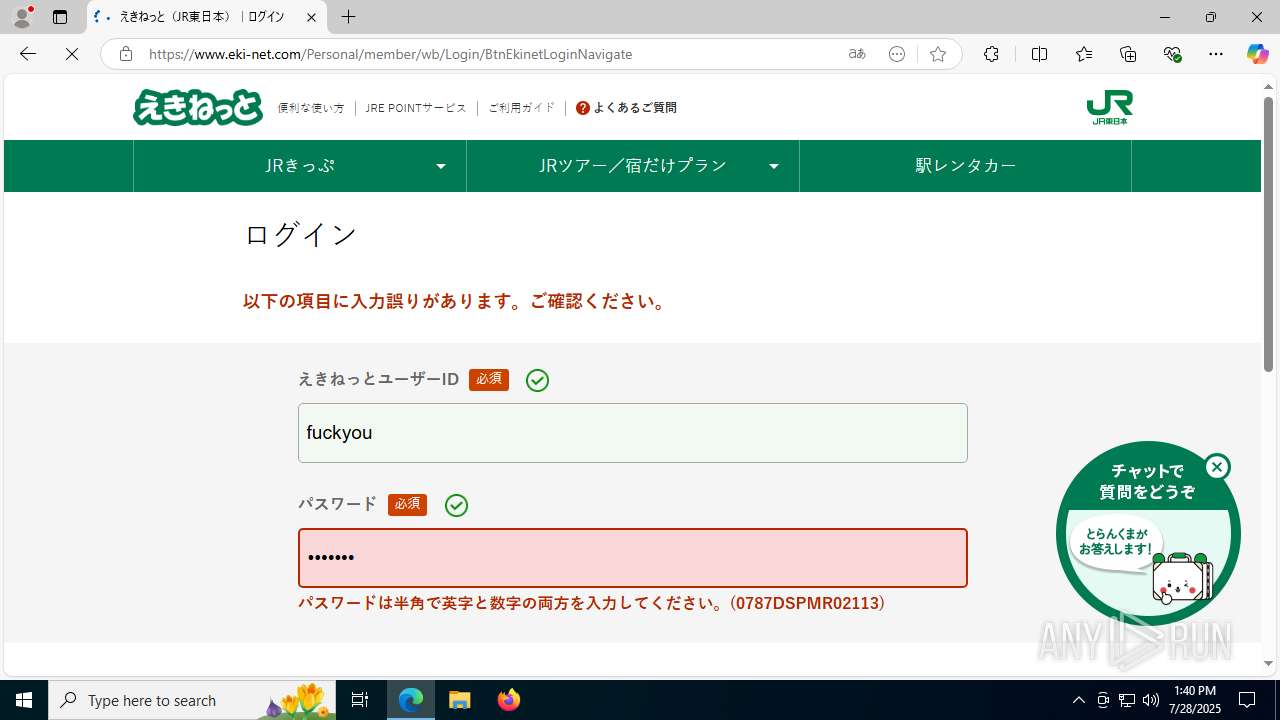Click the Edge taskbar icon
The height and width of the screenshot is (720, 1280).
[x=411, y=700]
